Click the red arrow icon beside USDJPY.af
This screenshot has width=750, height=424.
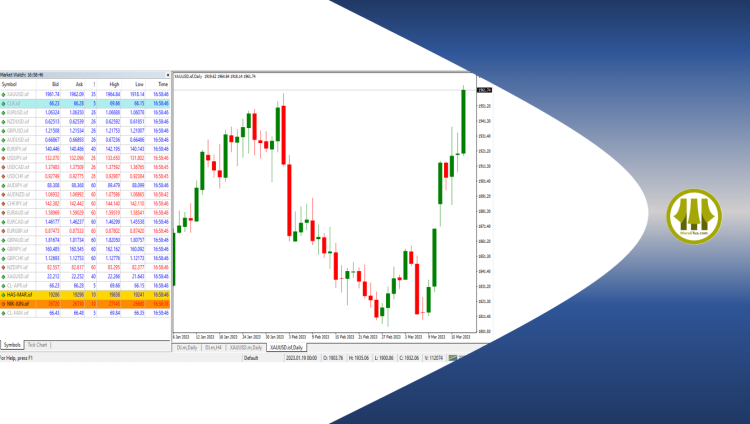[4, 157]
